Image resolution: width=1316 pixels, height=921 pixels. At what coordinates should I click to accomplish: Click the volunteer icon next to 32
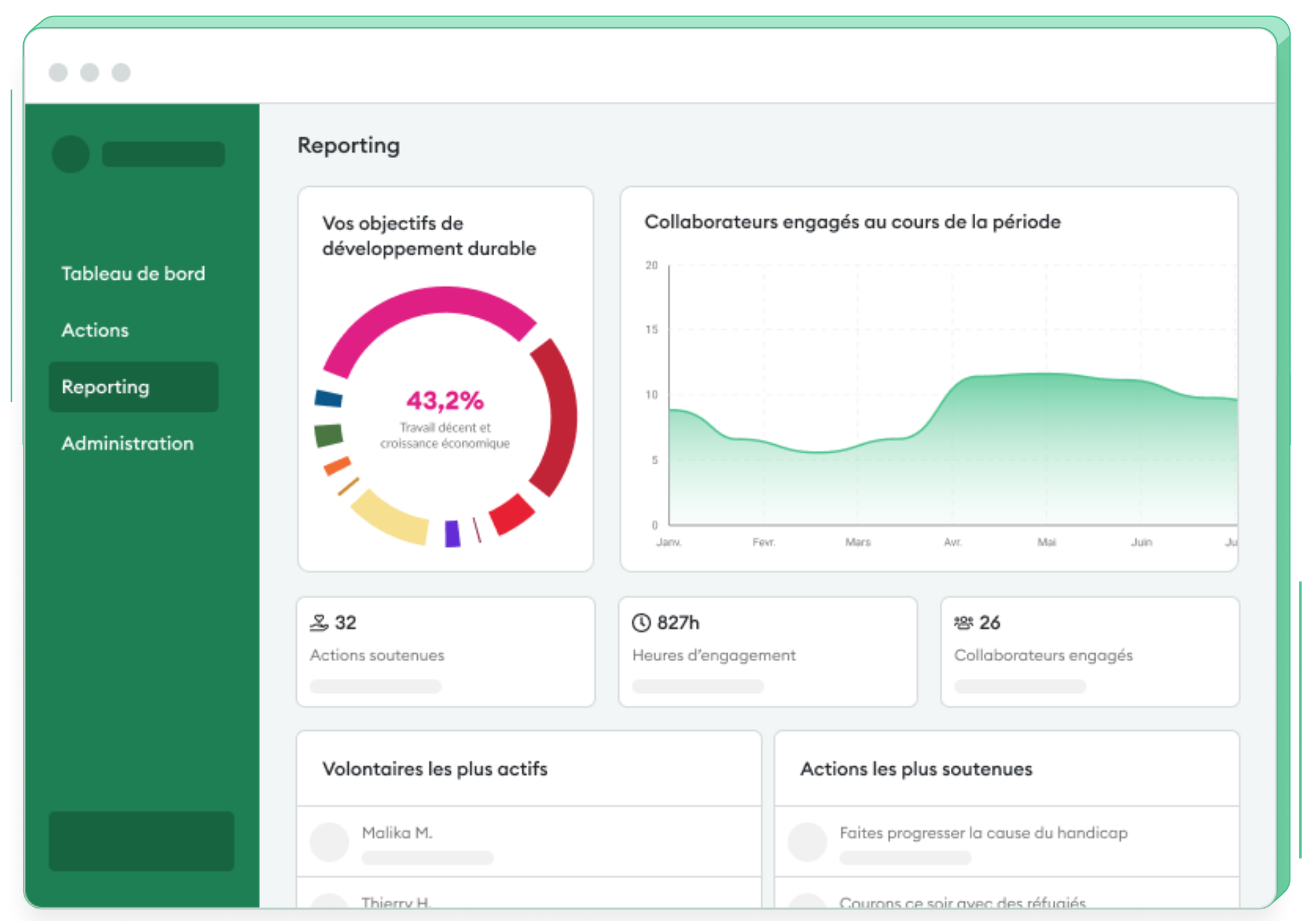(x=320, y=621)
